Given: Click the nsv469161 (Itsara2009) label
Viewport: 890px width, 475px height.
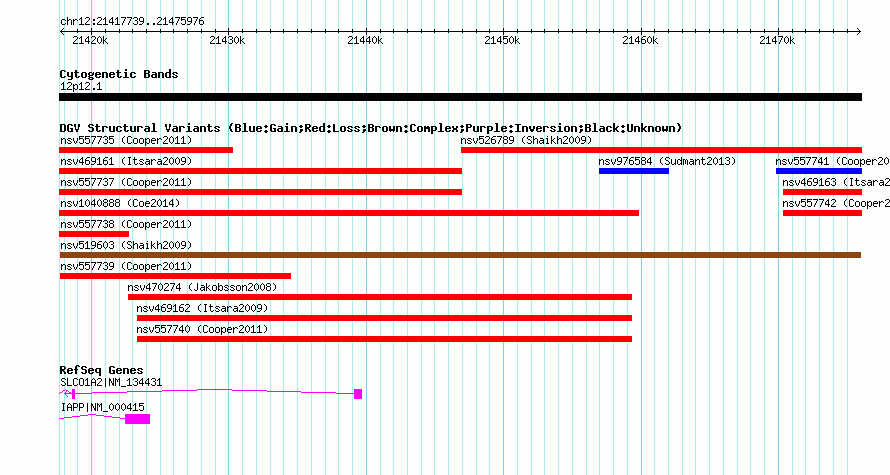Looking at the screenshot, I should pos(126,161).
